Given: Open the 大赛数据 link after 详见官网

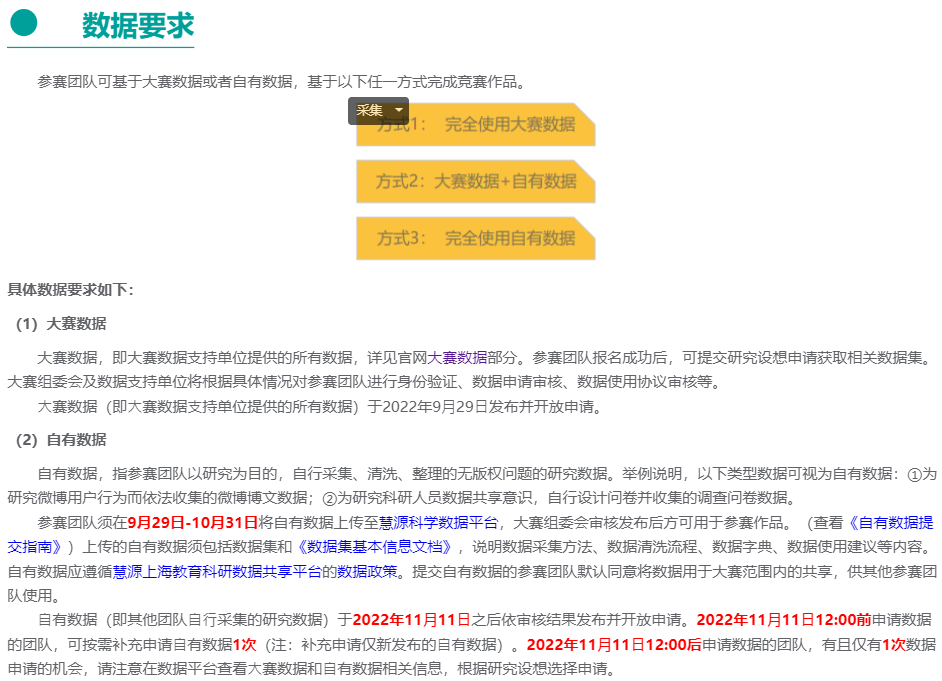Looking at the screenshot, I should click(x=458, y=357).
